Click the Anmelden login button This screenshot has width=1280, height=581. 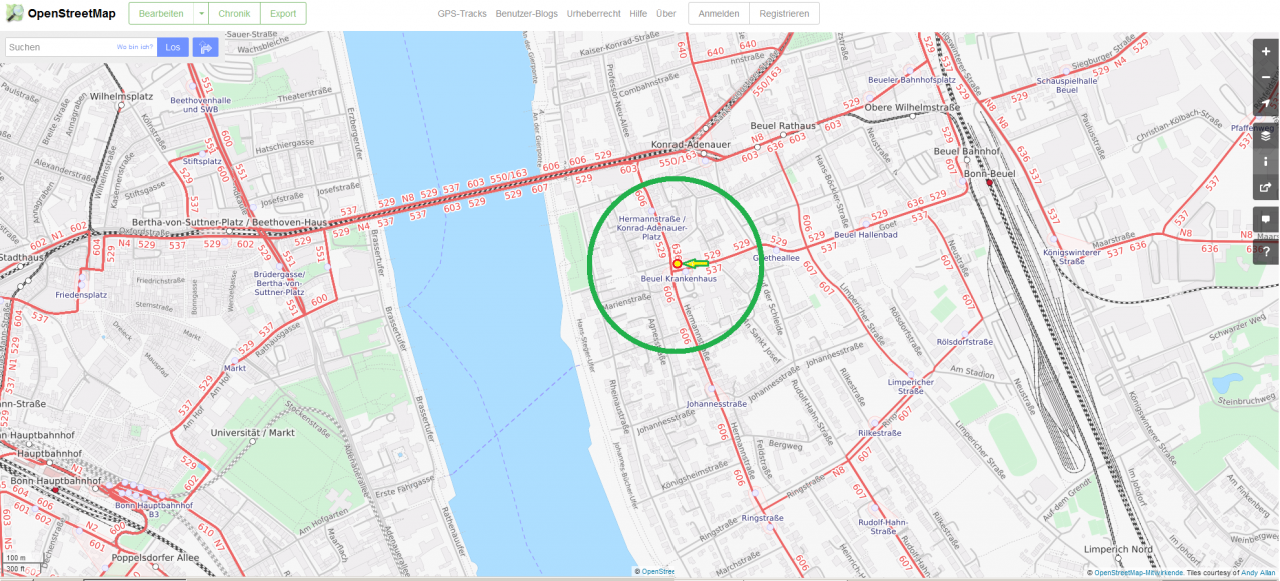719,14
